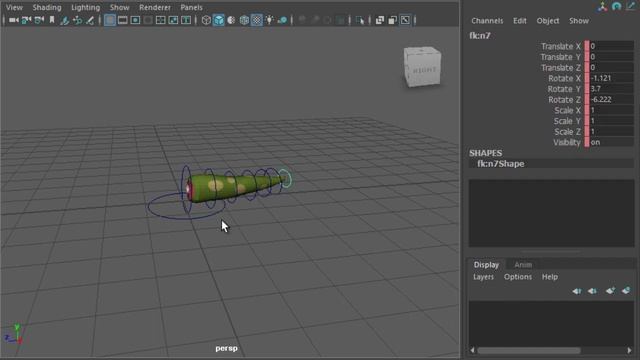Open the layer editor Help menu
Image resolution: width=640 pixels, height=360 pixels.
(x=550, y=277)
